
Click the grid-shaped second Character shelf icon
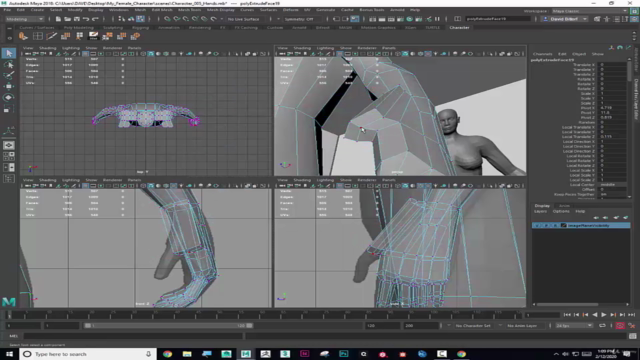38,36
